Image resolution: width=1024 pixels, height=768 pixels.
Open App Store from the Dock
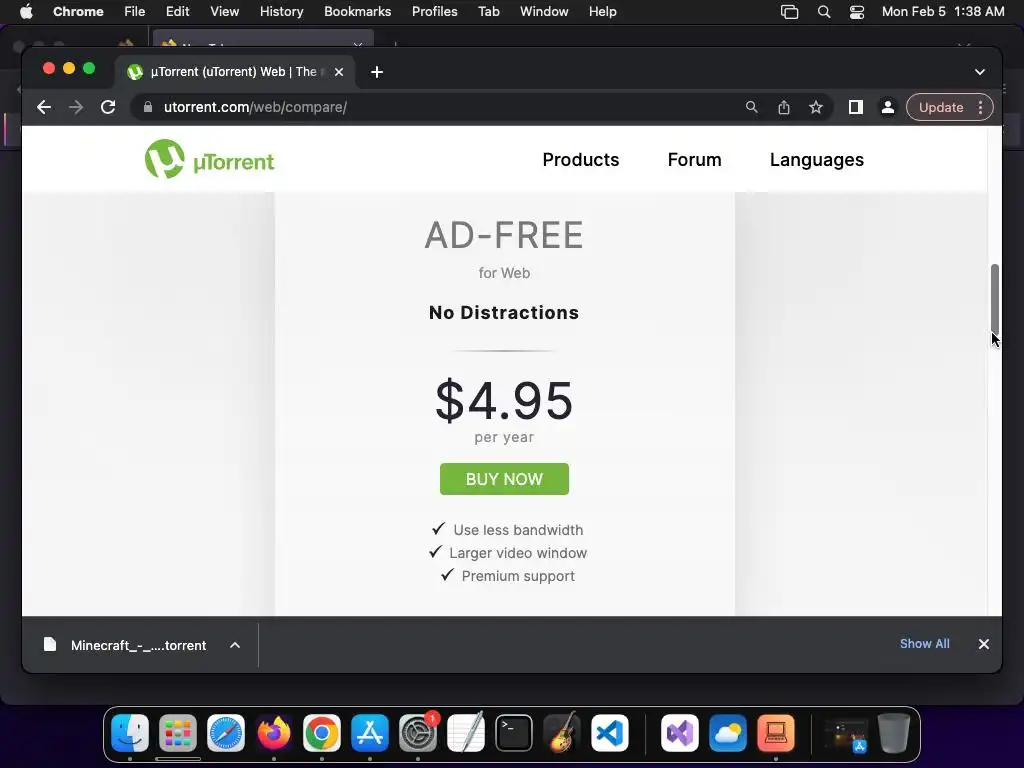[x=370, y=733]
